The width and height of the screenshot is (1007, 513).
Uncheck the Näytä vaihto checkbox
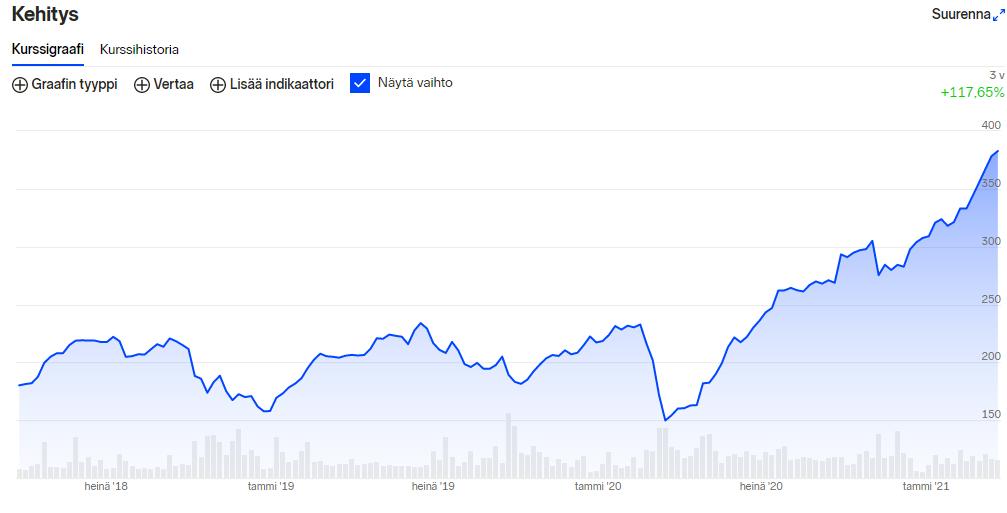point(360,83)
